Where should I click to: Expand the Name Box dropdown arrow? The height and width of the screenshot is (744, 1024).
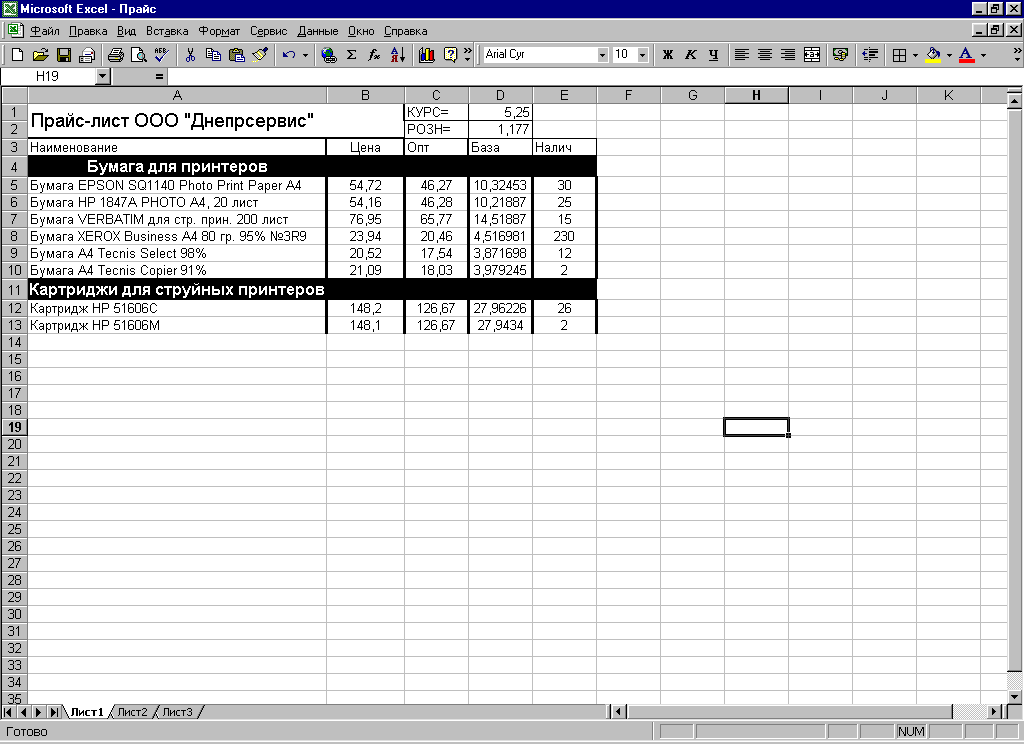[x=102, y=76]
